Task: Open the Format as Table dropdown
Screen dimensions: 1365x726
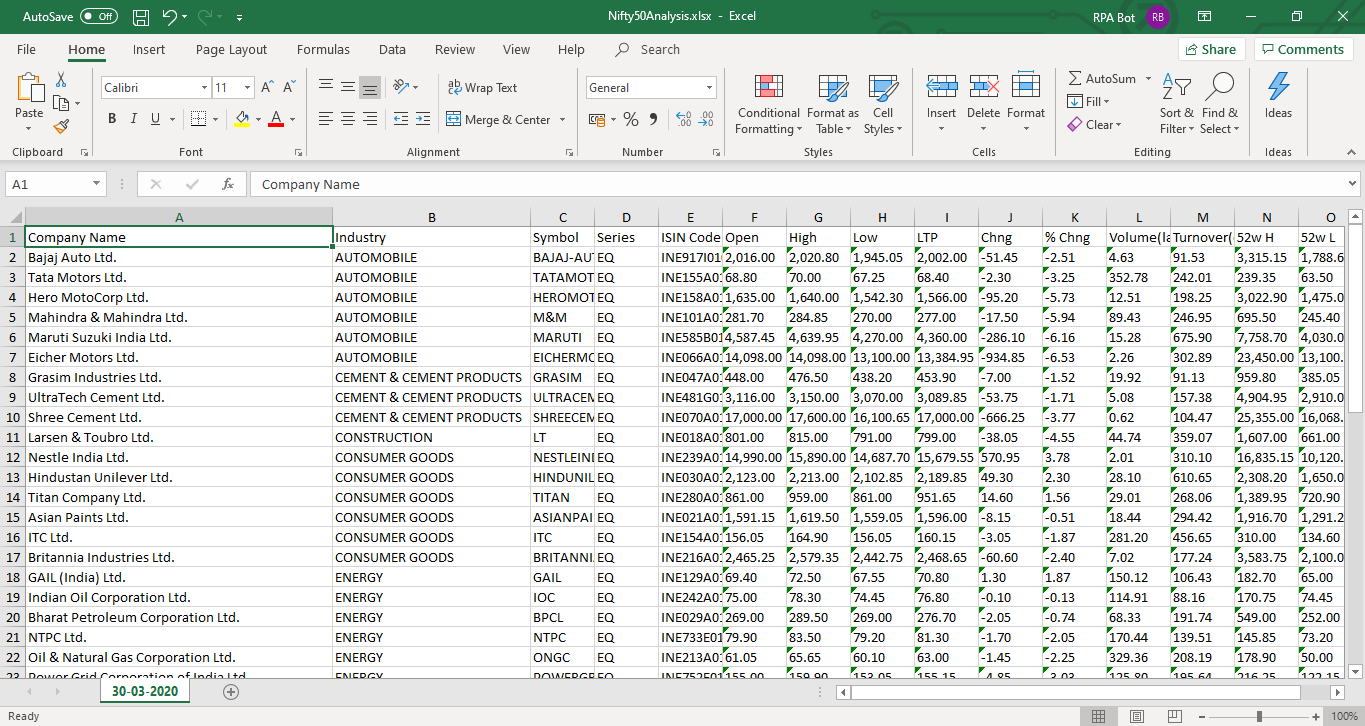Action: (x=833, y=104)
